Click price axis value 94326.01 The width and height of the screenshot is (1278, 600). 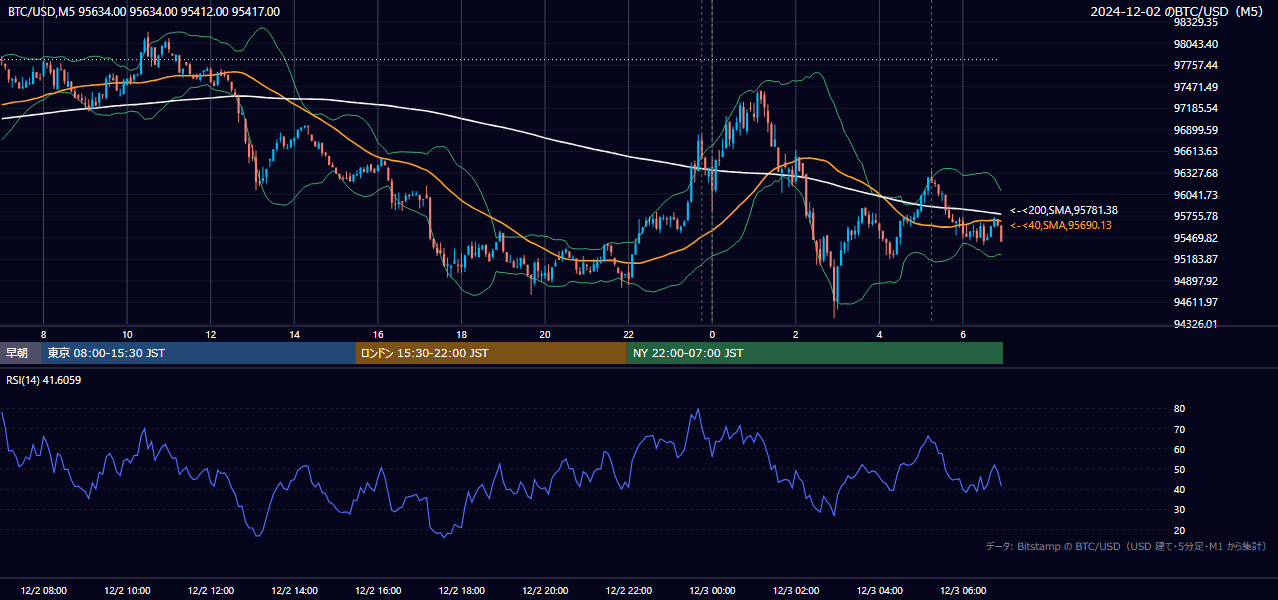pyautogui.click(x=1196, y=324)
